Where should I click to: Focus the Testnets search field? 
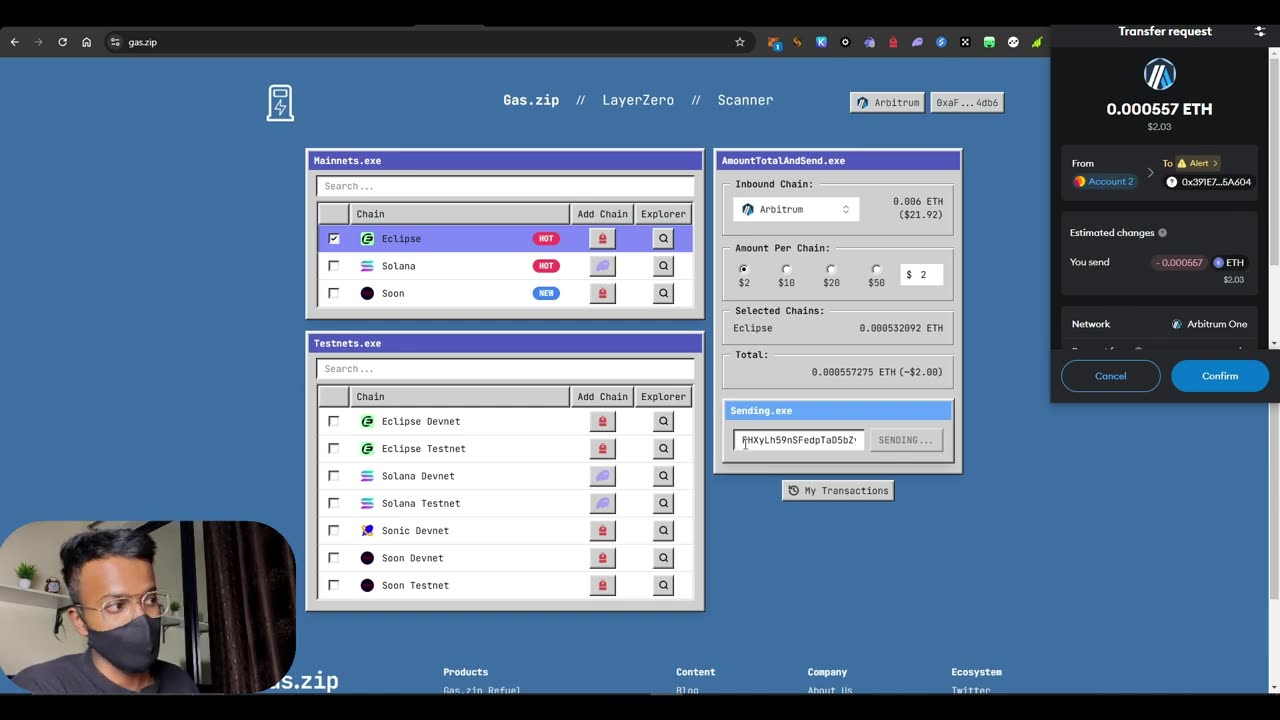pyautogui.click(x=505, y=369)
